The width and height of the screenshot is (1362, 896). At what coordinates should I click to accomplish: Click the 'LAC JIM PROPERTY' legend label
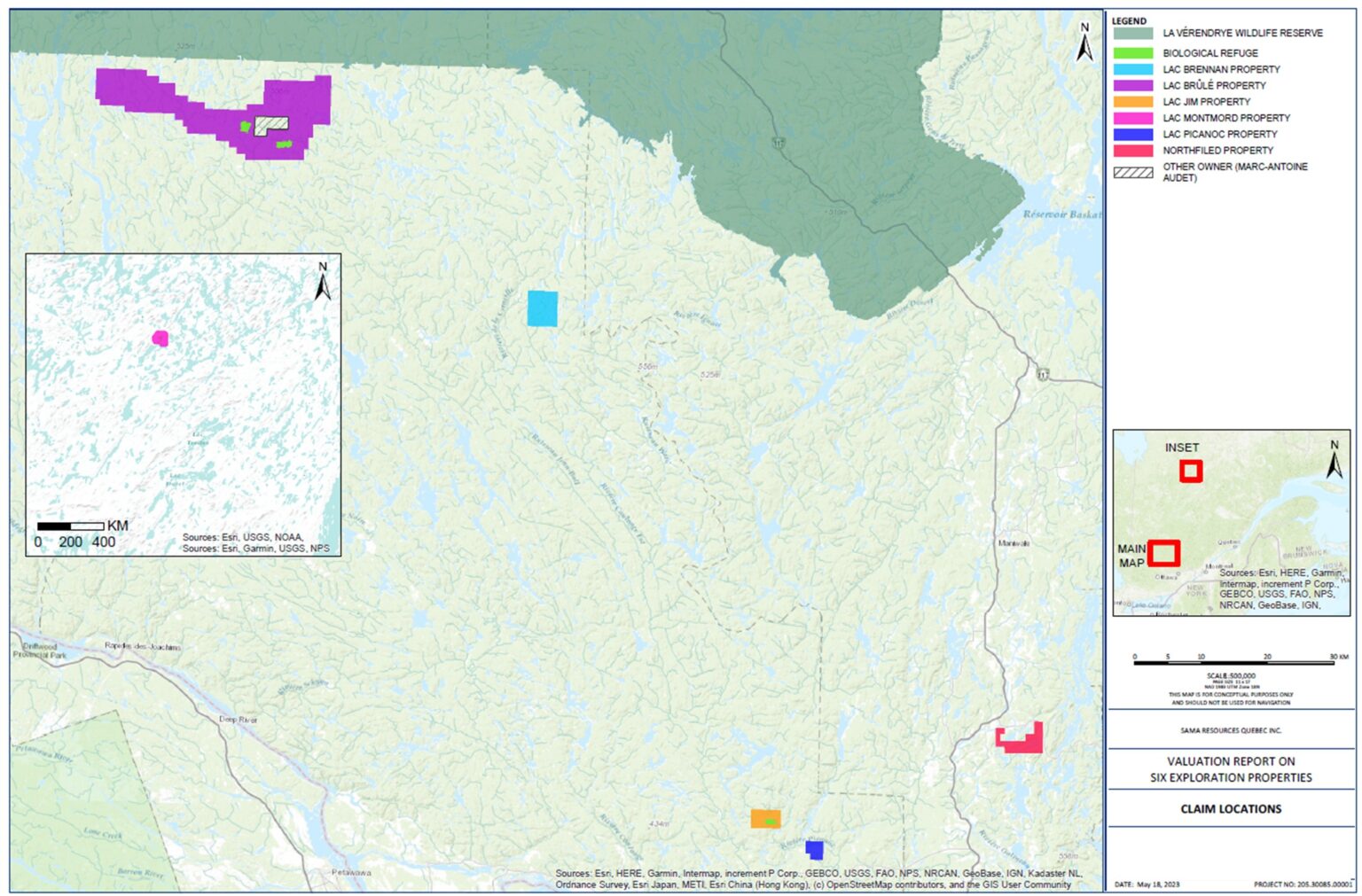click(1206, 102)
